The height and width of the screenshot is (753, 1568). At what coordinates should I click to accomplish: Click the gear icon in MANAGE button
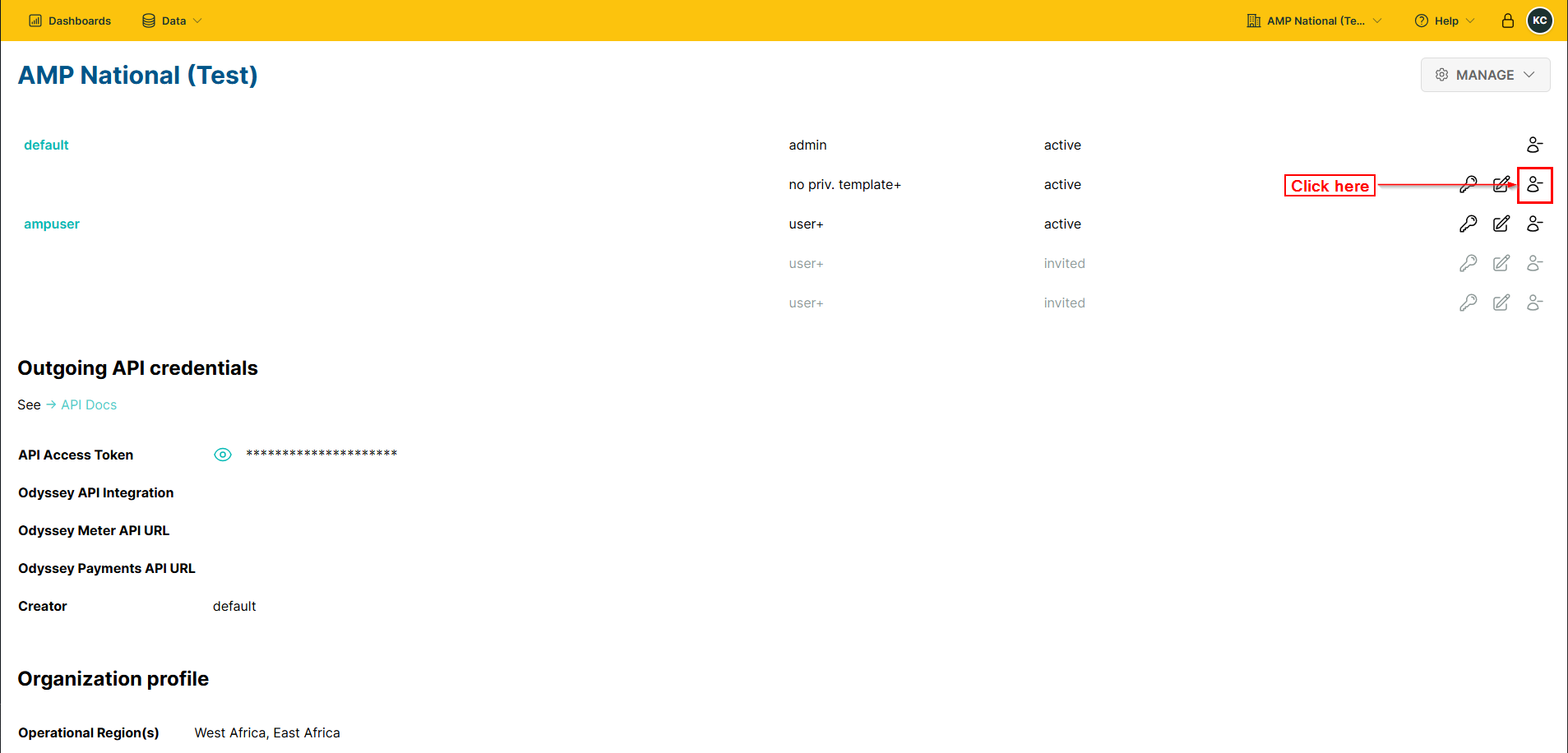(1441, 75)
